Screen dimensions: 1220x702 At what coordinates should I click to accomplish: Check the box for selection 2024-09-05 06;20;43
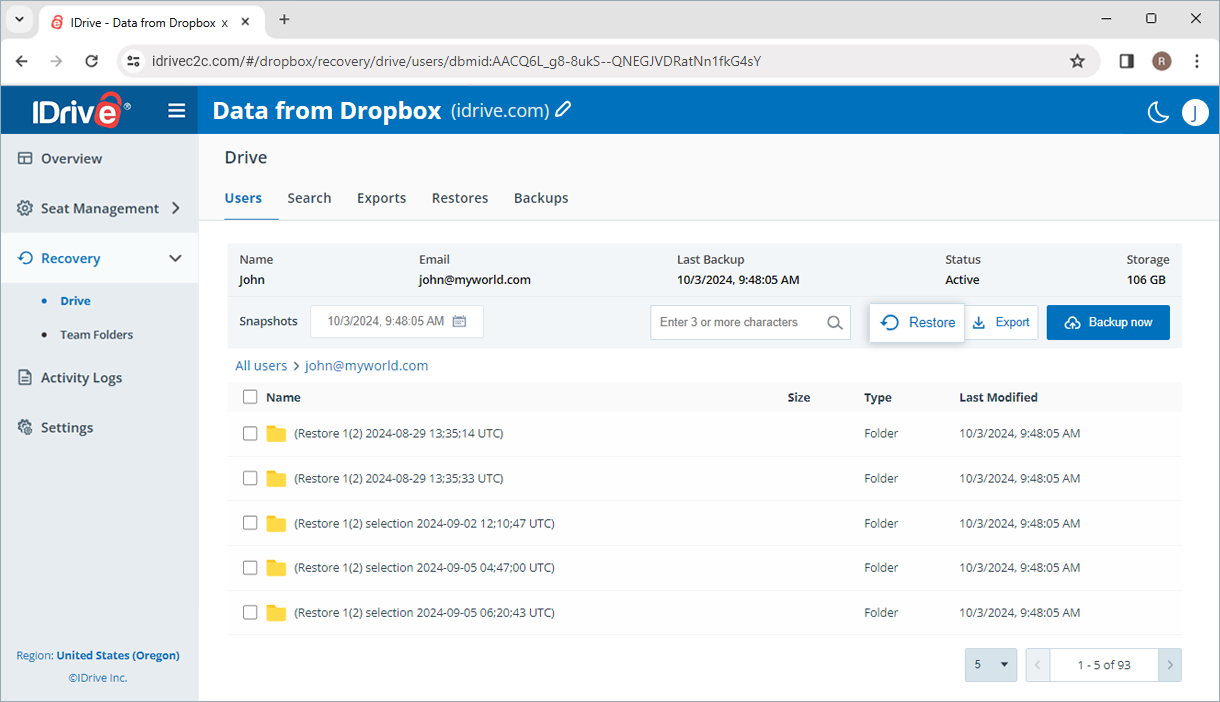tap(250, 613)
